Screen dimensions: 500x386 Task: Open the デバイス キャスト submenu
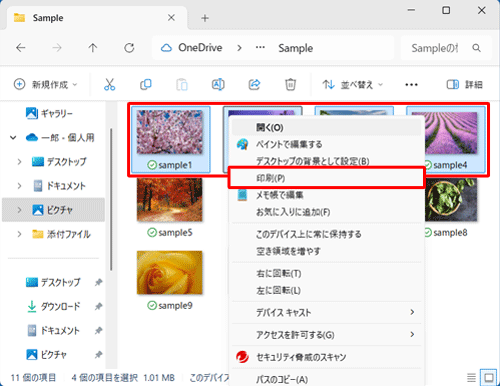tap(327, 313)
